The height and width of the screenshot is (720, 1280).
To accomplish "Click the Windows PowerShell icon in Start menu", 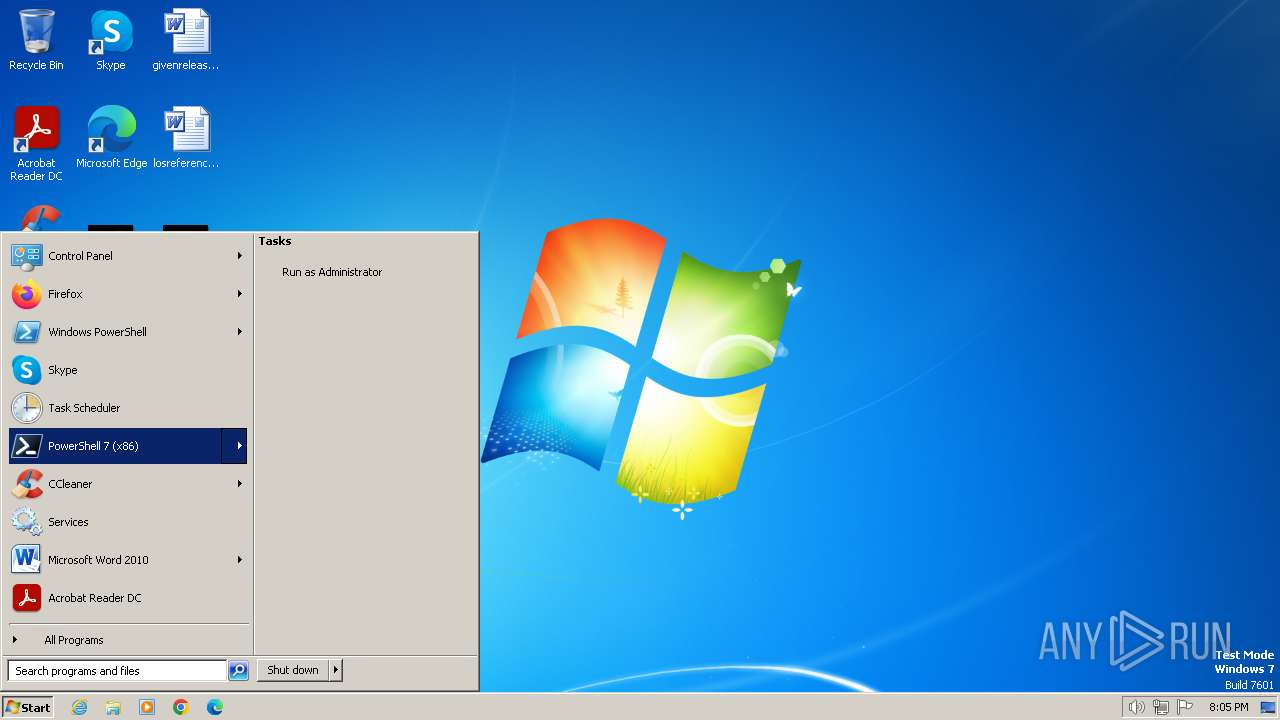I will click(26, 332).
